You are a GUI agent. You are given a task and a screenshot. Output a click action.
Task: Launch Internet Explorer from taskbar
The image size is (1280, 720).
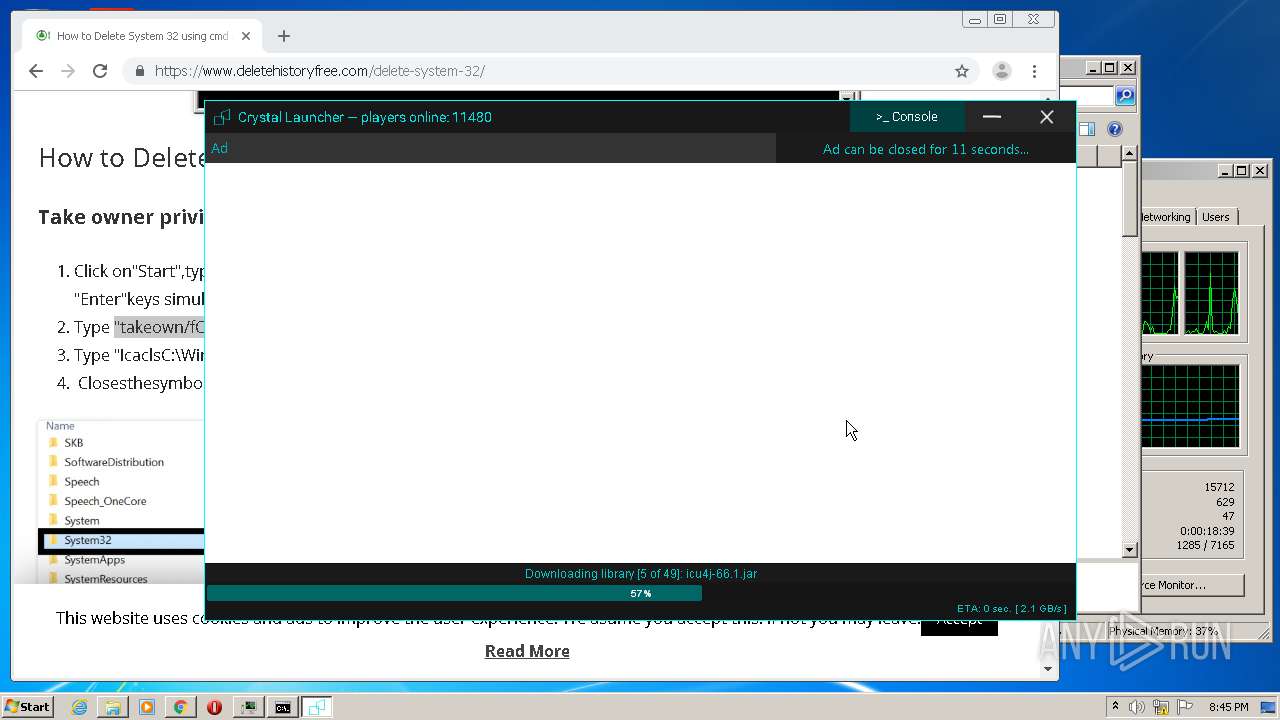(x=79, y=707)
